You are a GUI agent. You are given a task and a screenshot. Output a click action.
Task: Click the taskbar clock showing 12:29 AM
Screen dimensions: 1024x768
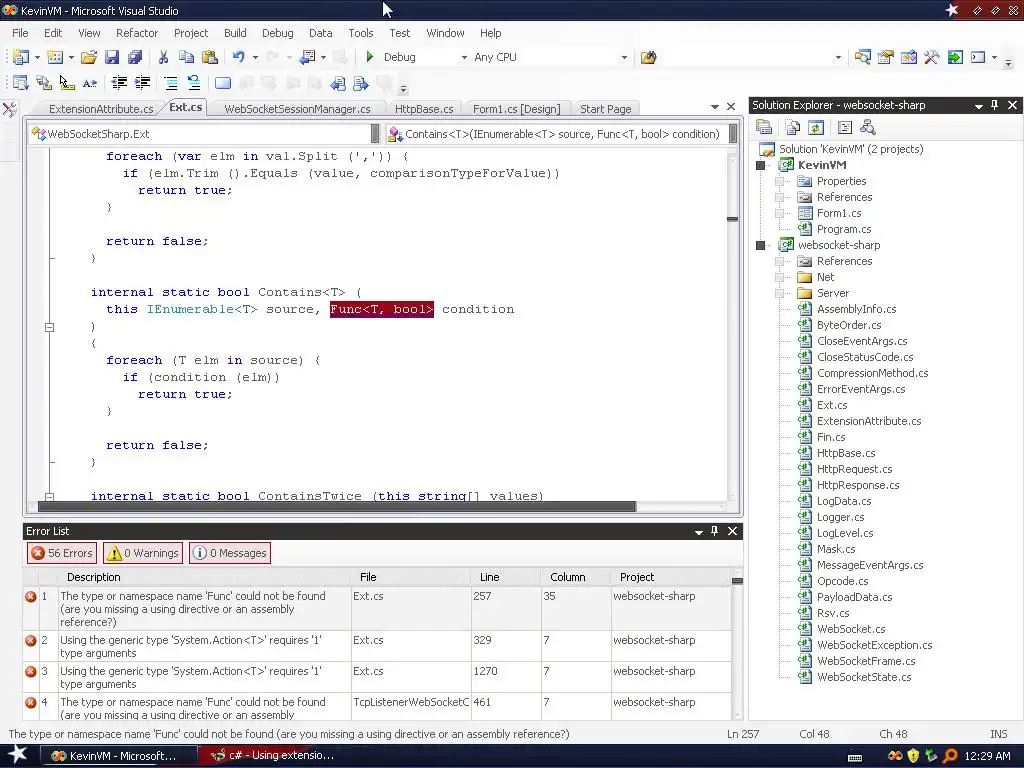[x=987, y=756]
